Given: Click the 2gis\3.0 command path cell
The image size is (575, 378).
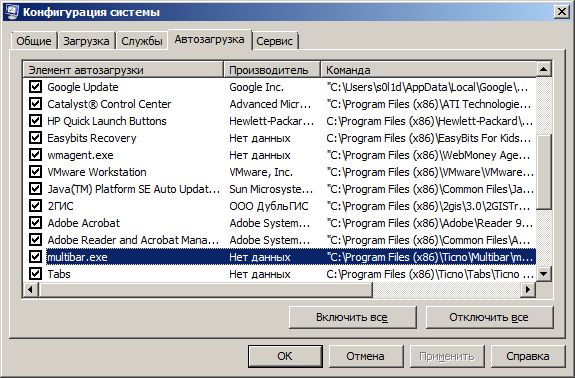Looking at the screenshot, I should [428, 206].
